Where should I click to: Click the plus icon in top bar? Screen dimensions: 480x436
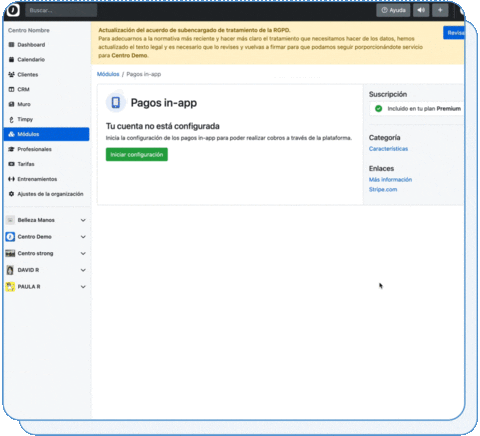pyautogui.click(x=440, y=10)
